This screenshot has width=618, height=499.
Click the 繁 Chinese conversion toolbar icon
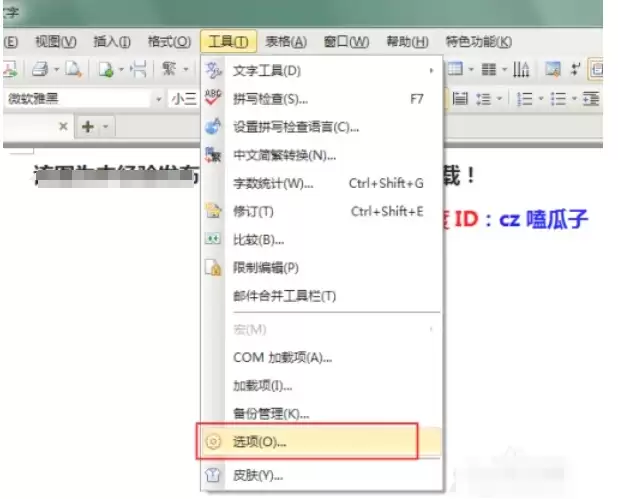click(x=169, y=69)
